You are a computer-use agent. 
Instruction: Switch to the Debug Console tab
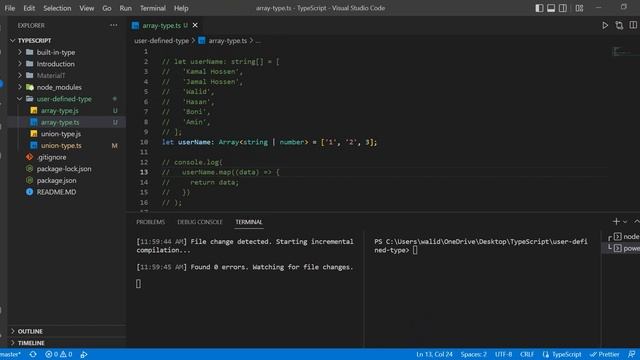coord(200,222)
